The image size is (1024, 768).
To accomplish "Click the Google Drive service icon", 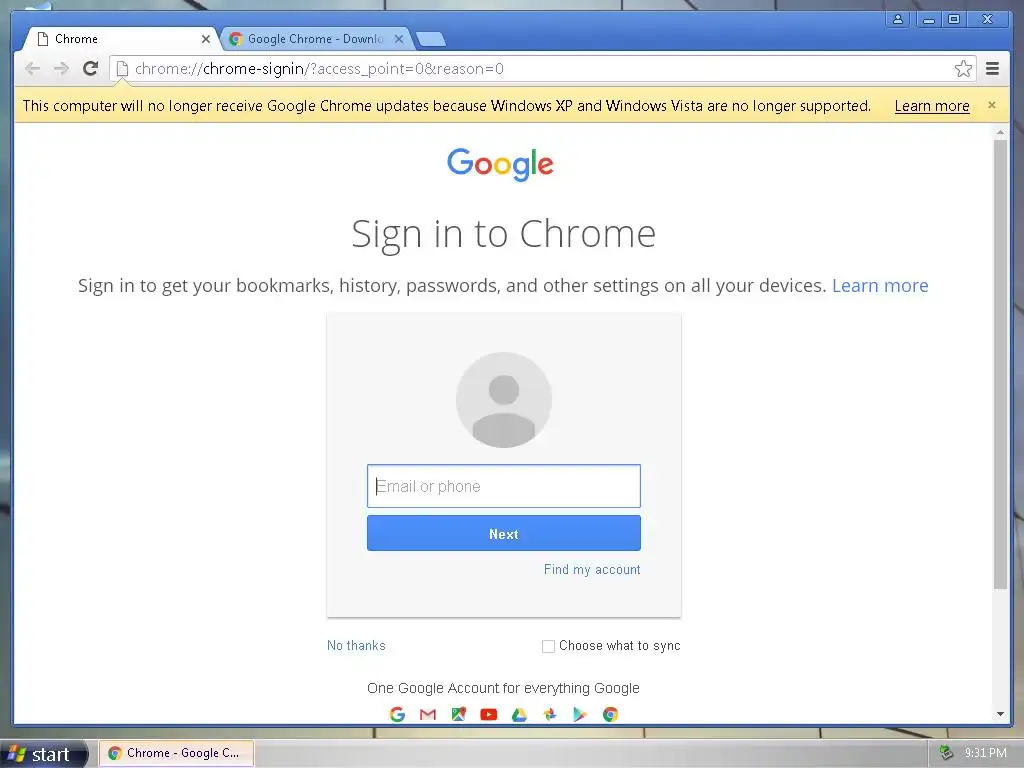I will tap(519, 714).
